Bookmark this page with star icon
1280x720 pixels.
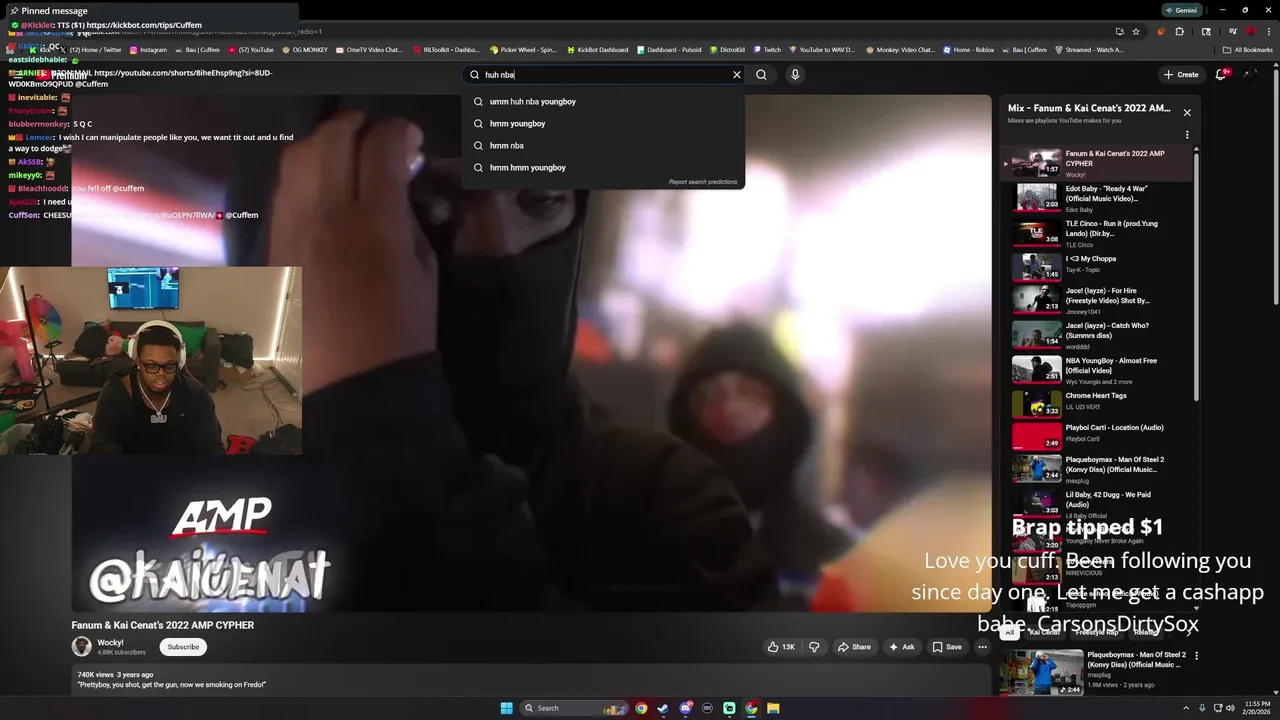pyautogui.click(x=1136, y=31)
